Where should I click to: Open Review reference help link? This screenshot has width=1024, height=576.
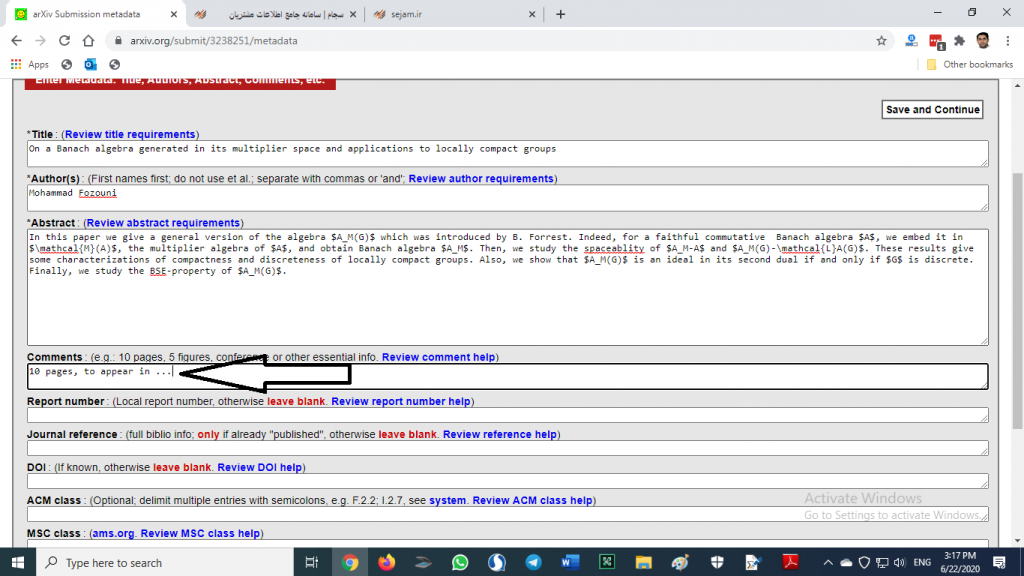coord(500,434)
